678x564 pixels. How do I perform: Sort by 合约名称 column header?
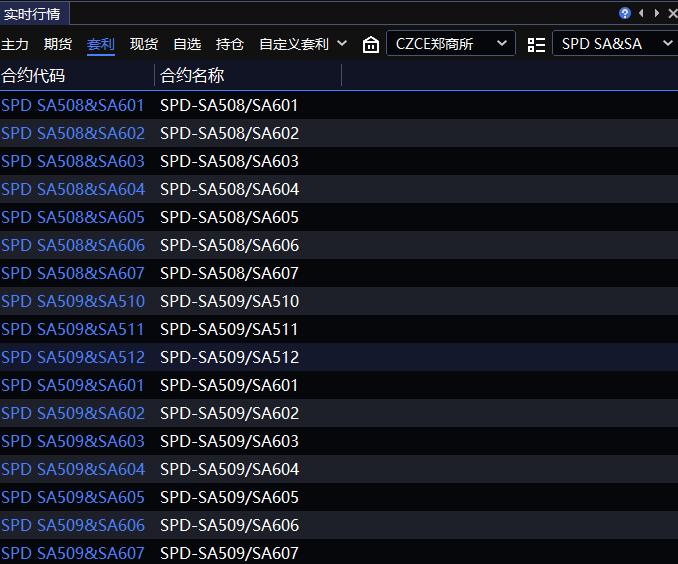point(192,76)
